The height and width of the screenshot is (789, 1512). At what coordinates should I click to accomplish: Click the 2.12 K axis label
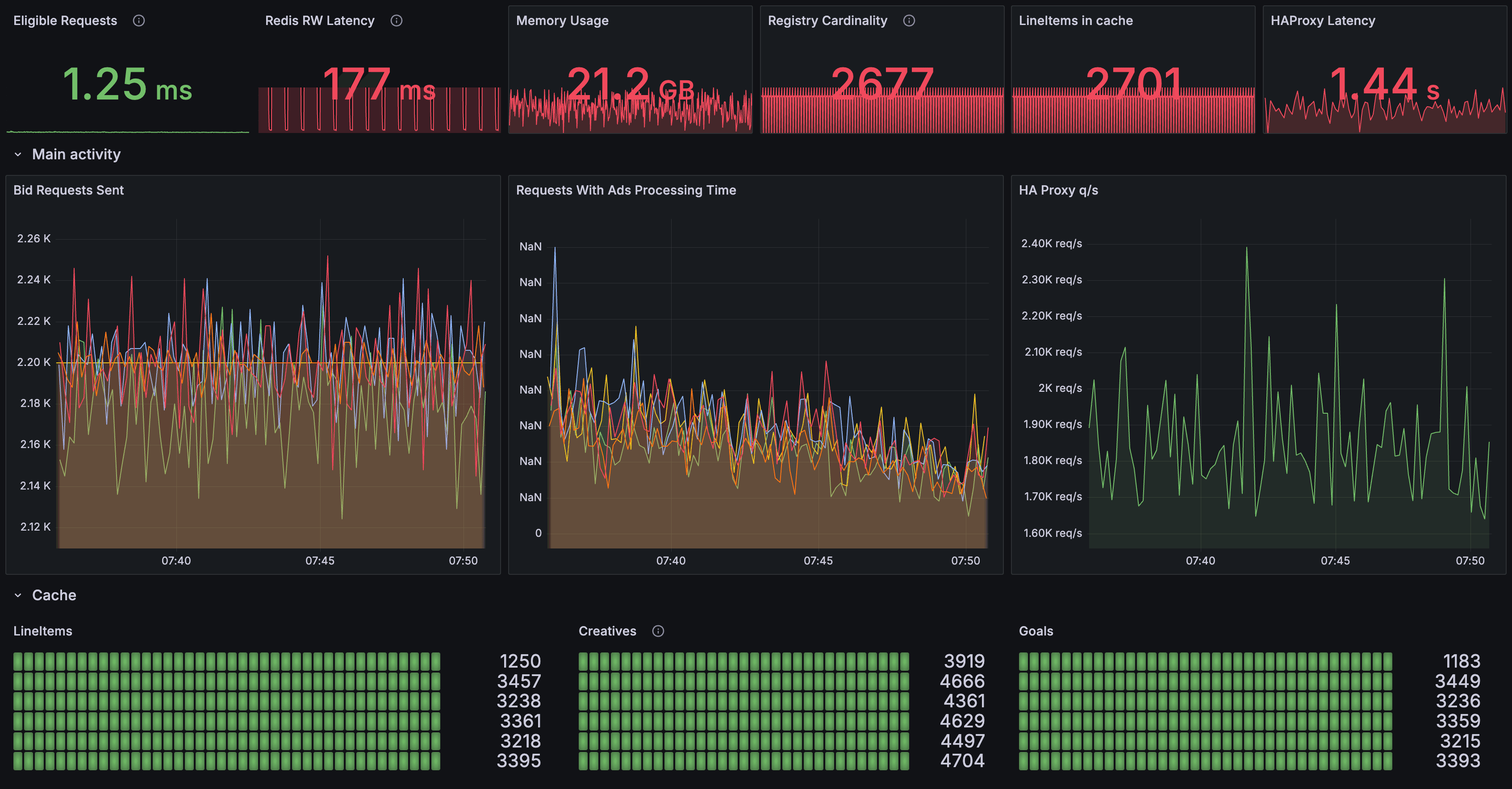pos(35,527)
